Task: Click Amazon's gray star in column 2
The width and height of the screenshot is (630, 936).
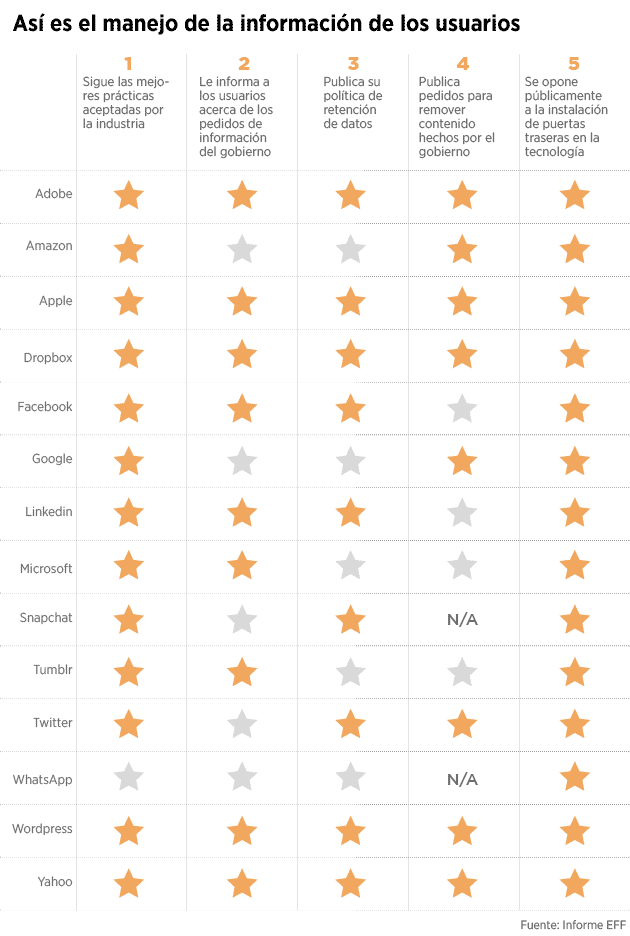Action: pos(242,249)
